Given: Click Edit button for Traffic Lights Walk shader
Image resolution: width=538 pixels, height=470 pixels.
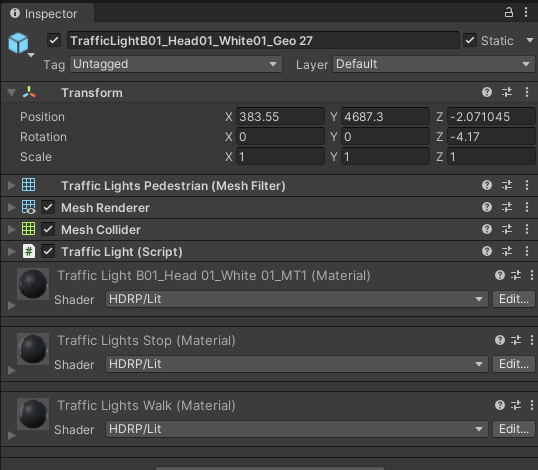Looking at the screenshot, I should (x=514, y=429).
